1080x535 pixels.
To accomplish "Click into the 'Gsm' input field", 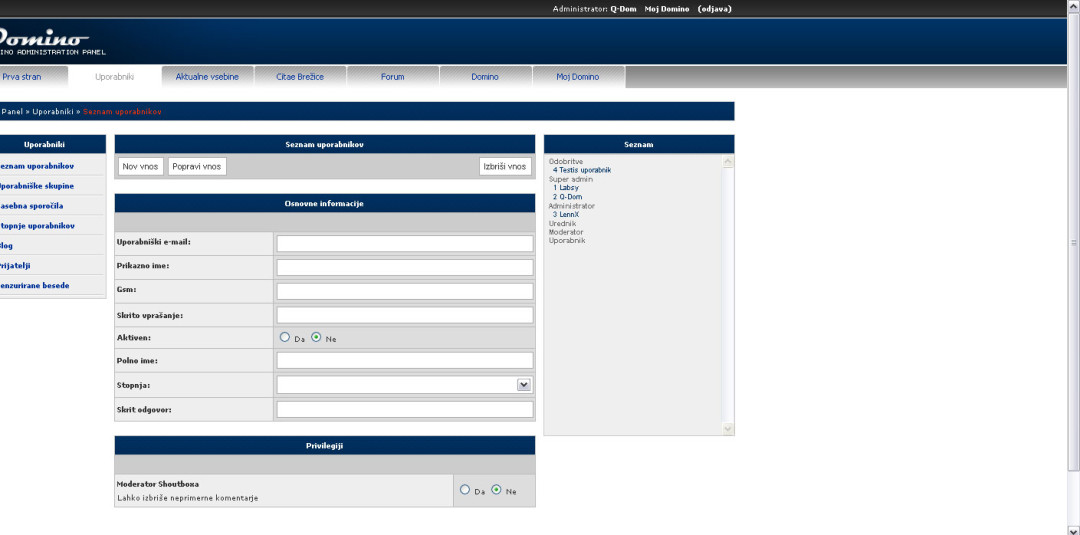I will click(x=404, y=291).
